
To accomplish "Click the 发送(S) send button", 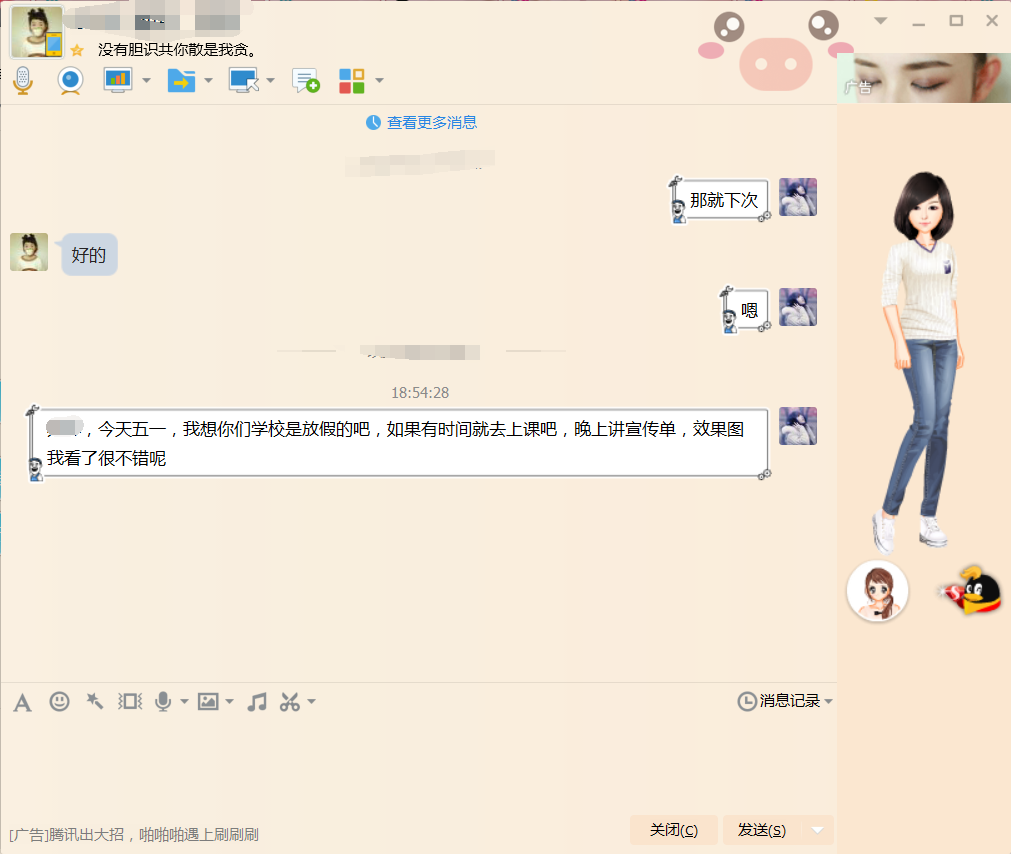I will click(x=762, y=830).
